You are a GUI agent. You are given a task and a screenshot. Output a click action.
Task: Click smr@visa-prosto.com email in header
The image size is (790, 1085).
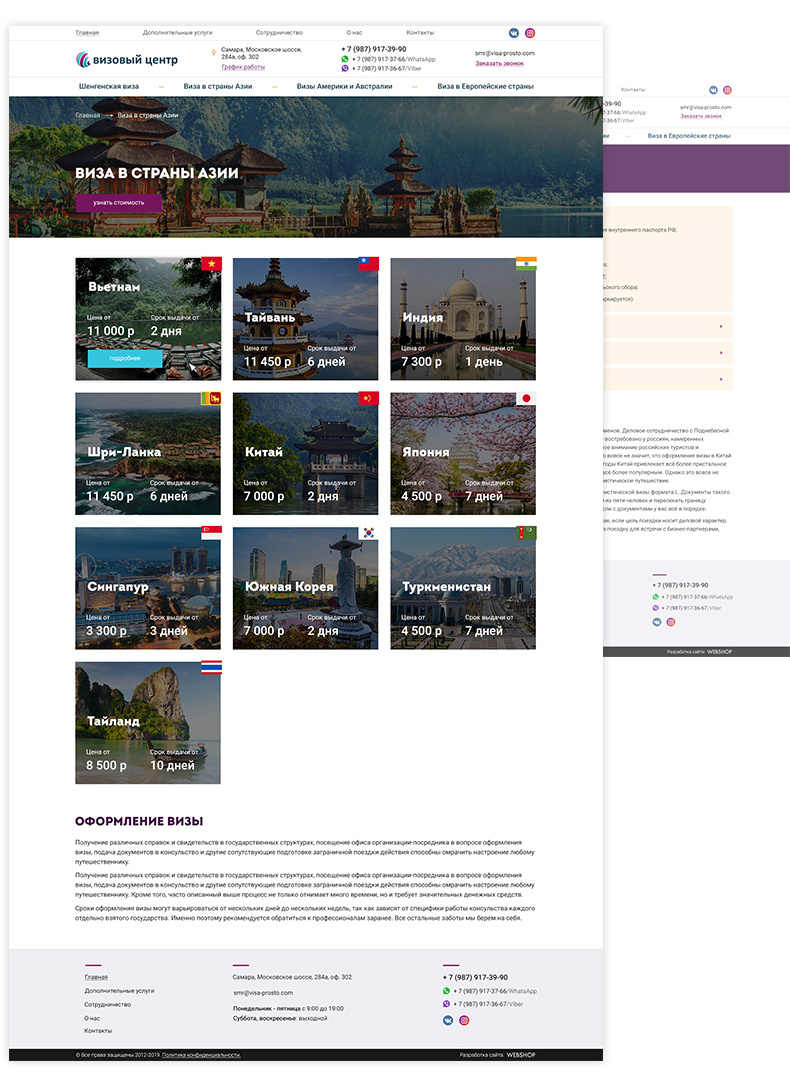pyautogui.click(x=505, y=53)
